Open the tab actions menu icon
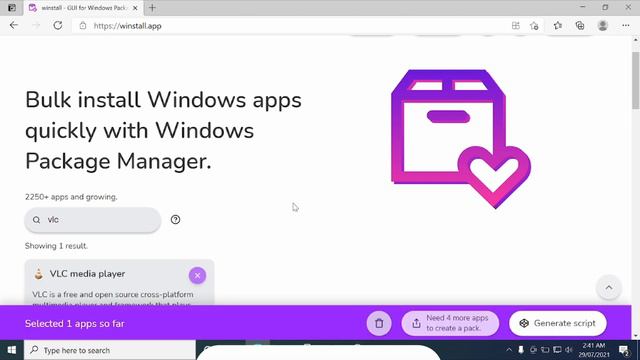640x360 pixels. tap(12, 8)
